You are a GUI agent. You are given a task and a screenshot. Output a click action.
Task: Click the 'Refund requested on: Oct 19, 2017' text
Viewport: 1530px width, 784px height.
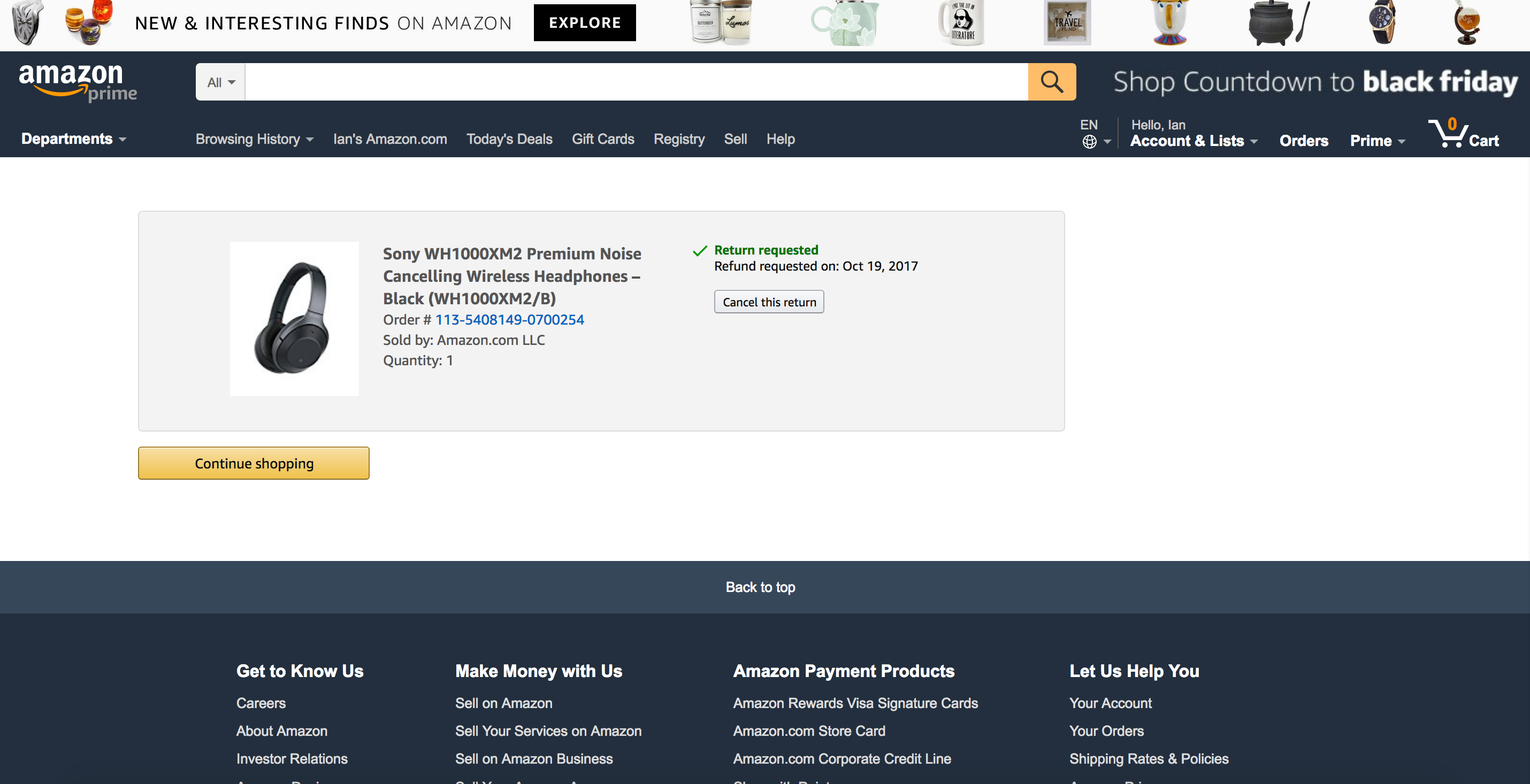click(x=815, y=266)
